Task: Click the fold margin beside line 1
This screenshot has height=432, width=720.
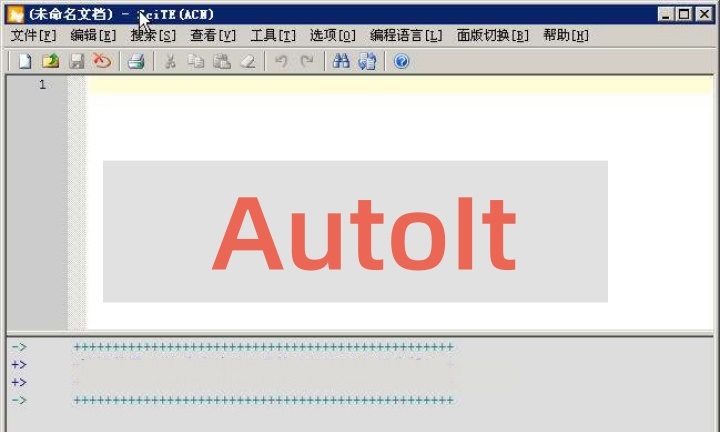Action: tap(77, 85)
